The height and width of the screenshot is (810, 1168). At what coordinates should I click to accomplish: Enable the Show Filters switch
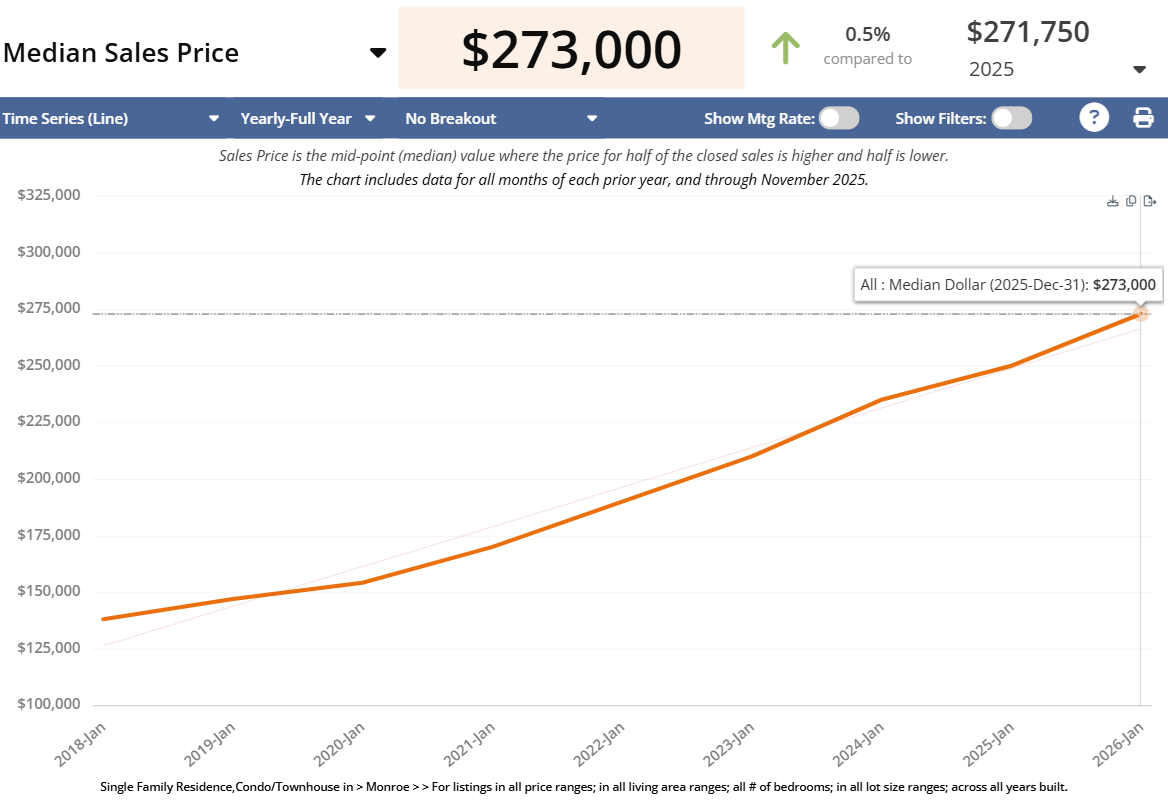tap(1011, 118)
